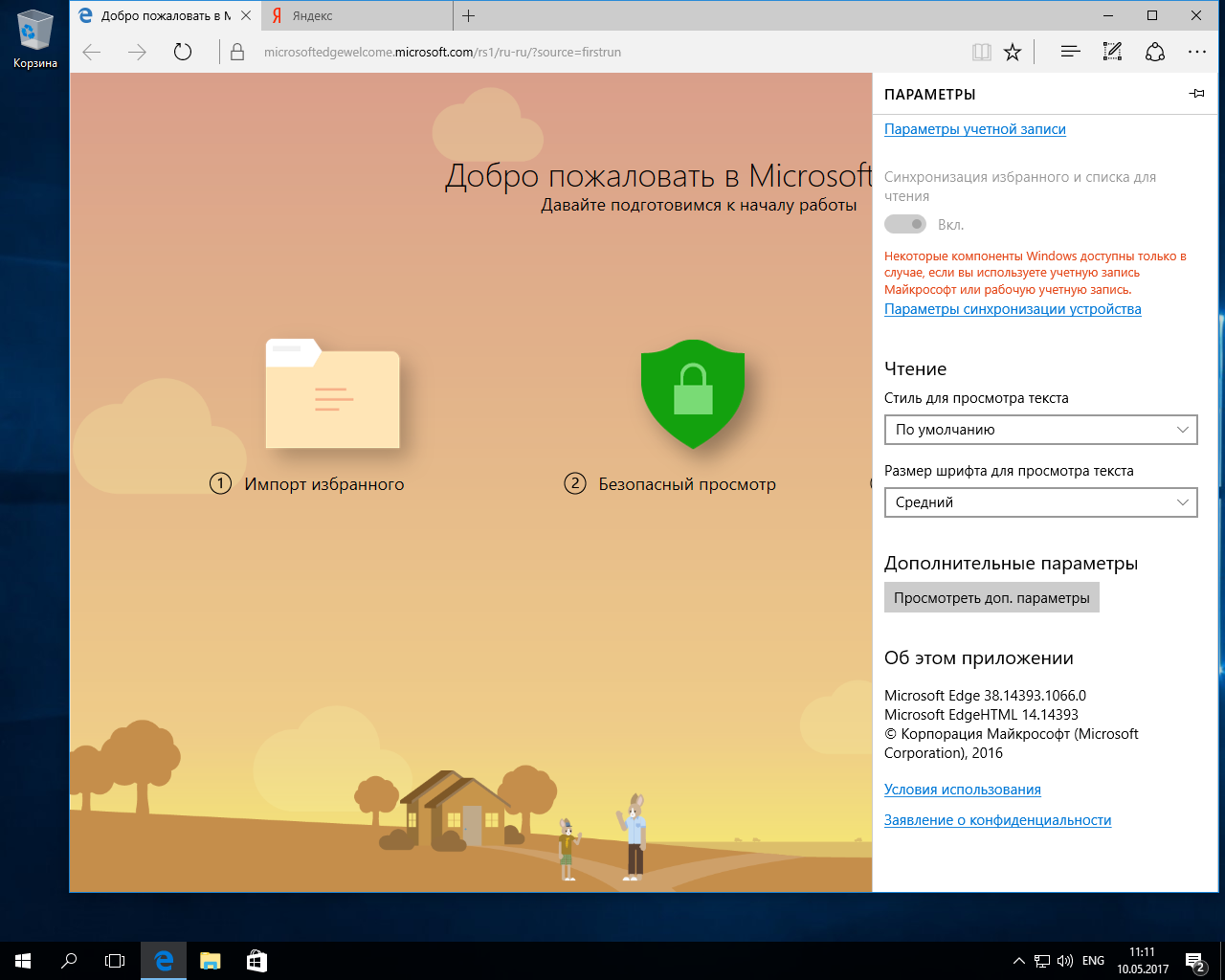Open taskbar search magnifier
Image resolution: width=1225 pixels, height=980 pixels.
[x=69, y=961]
